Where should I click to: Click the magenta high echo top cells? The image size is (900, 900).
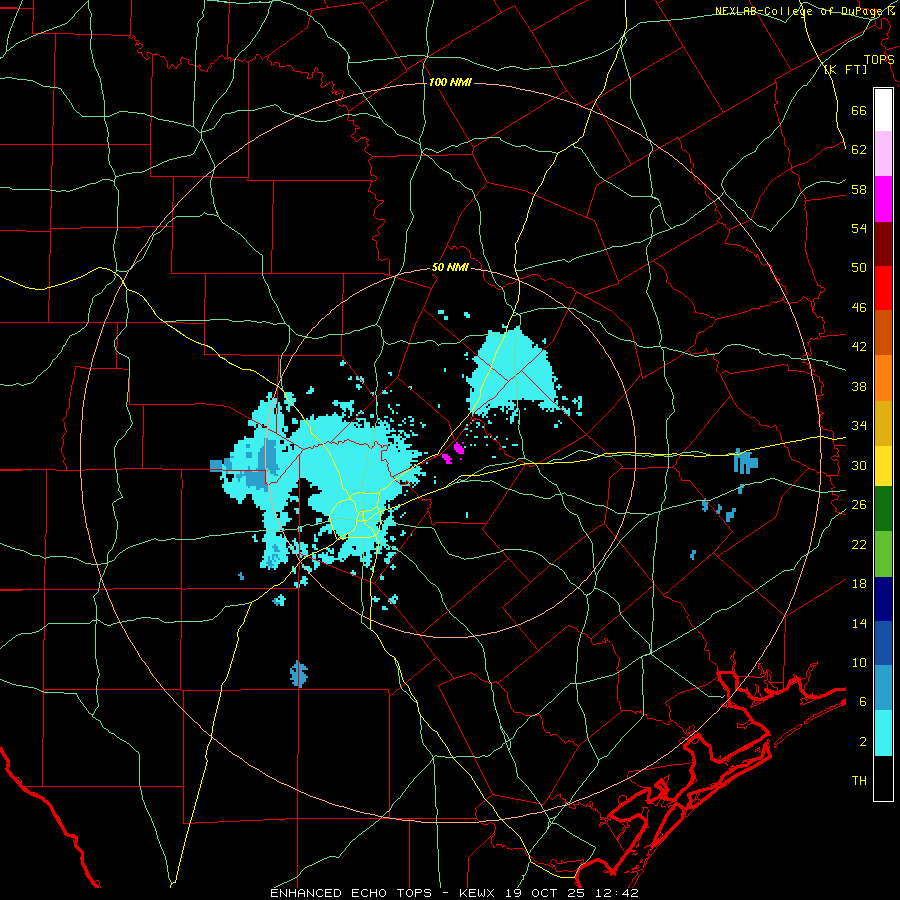(453, 453)
